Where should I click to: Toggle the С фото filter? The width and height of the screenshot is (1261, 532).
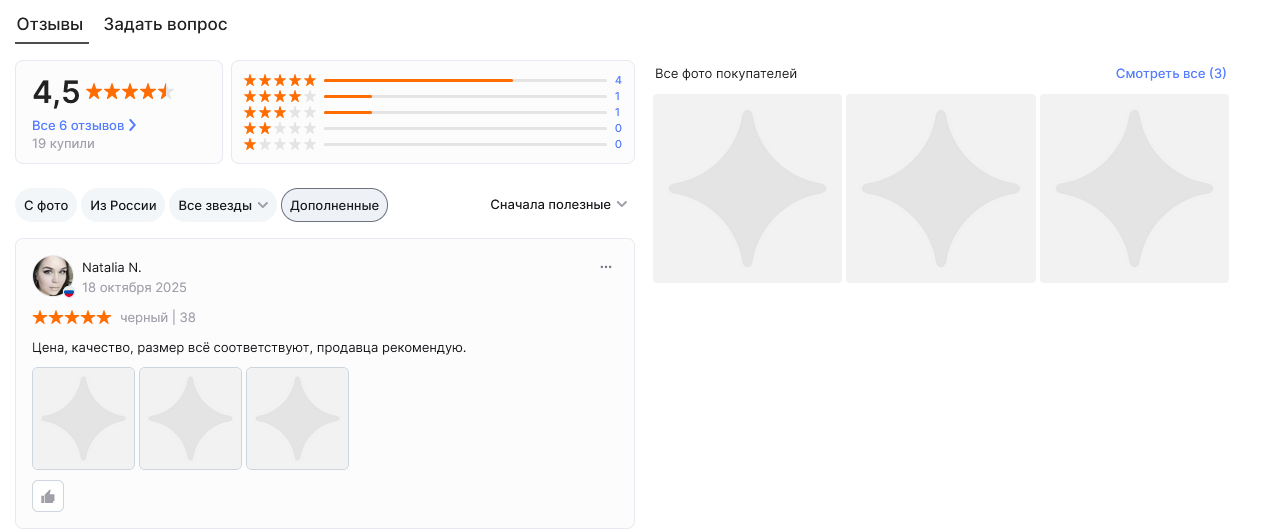point(46,205)
